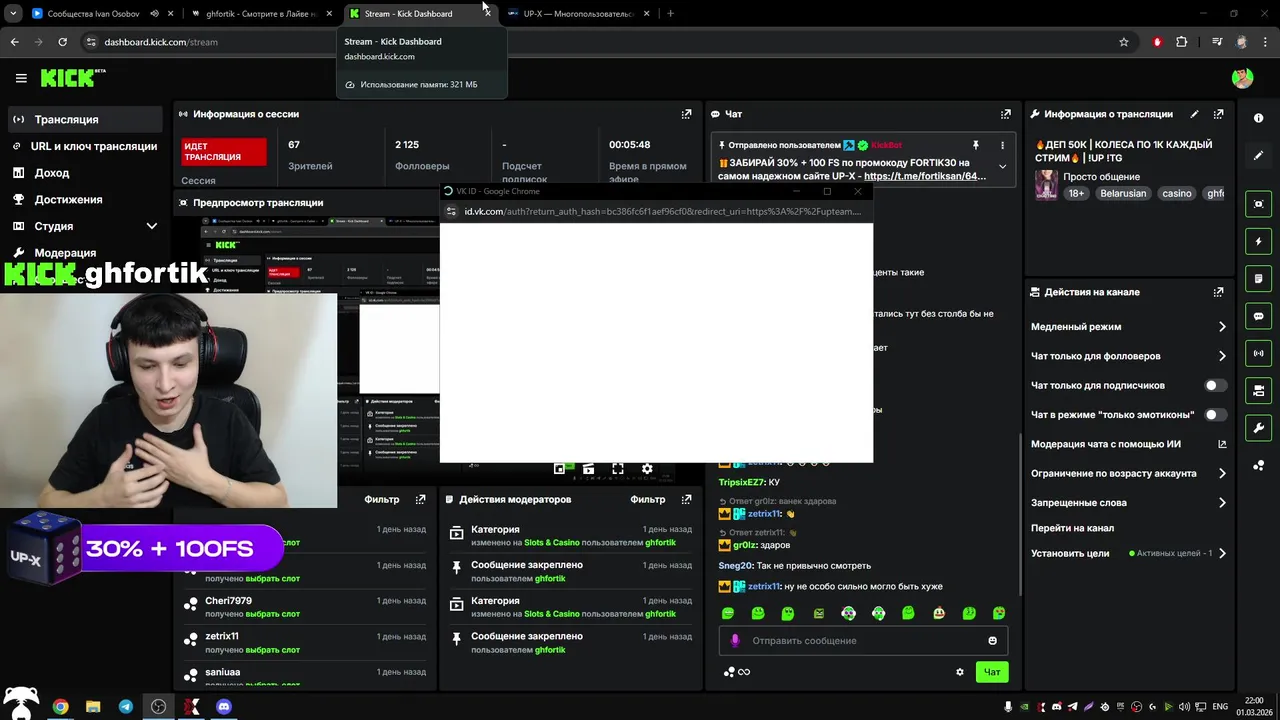Open the emoji picker in the message box
The image size is (1280, 720).
[x=992, y=641]
